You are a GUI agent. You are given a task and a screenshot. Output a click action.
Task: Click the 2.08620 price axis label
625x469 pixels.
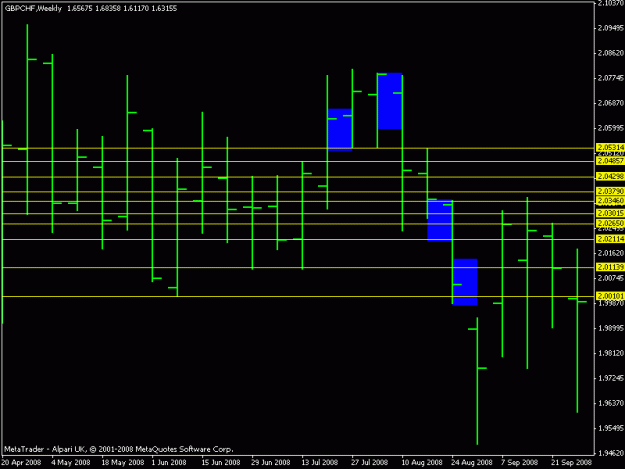click(x=611, y=53)
